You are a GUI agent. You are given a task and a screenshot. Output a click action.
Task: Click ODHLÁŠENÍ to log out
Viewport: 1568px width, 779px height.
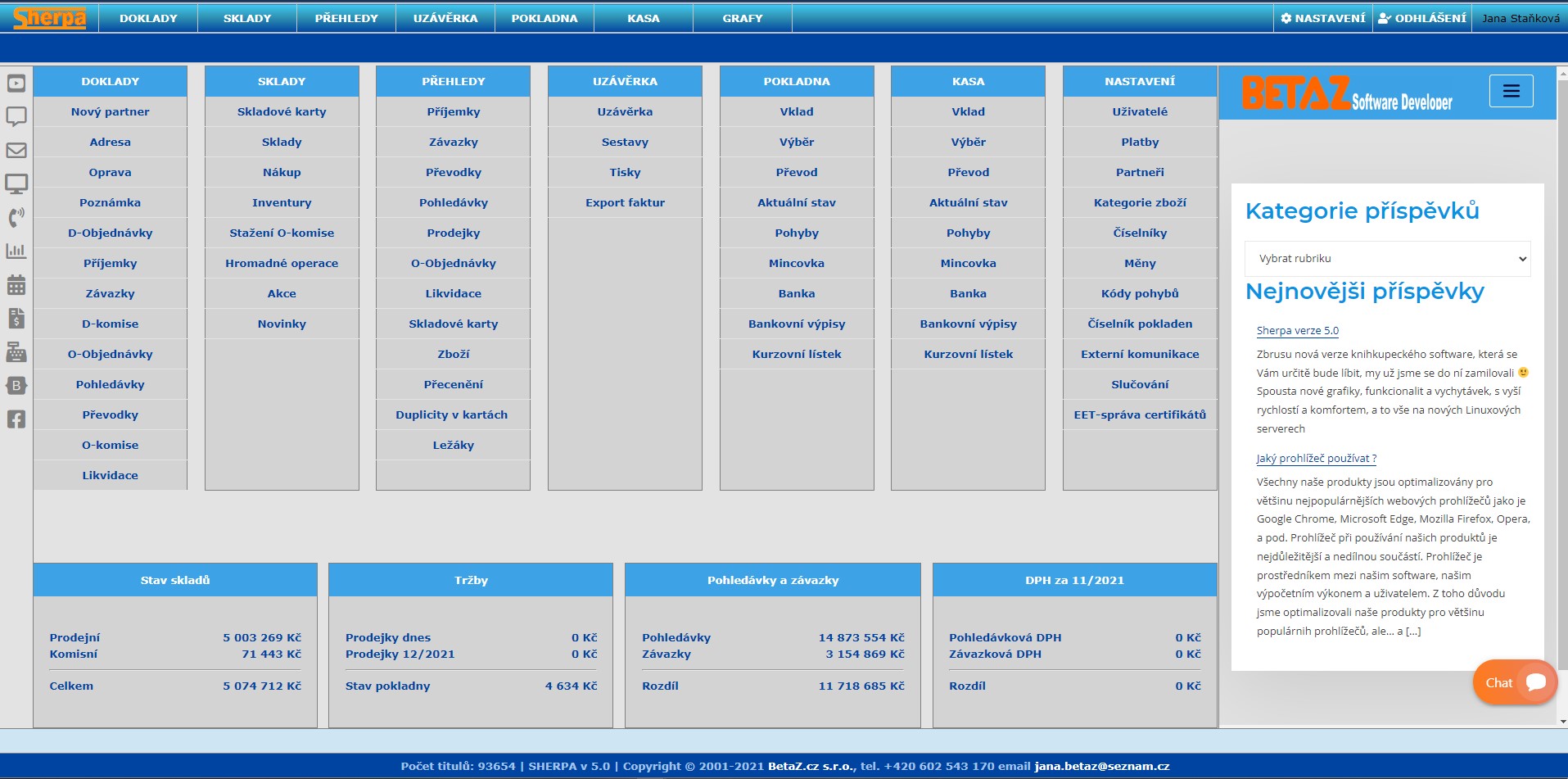click(1422, 18)
